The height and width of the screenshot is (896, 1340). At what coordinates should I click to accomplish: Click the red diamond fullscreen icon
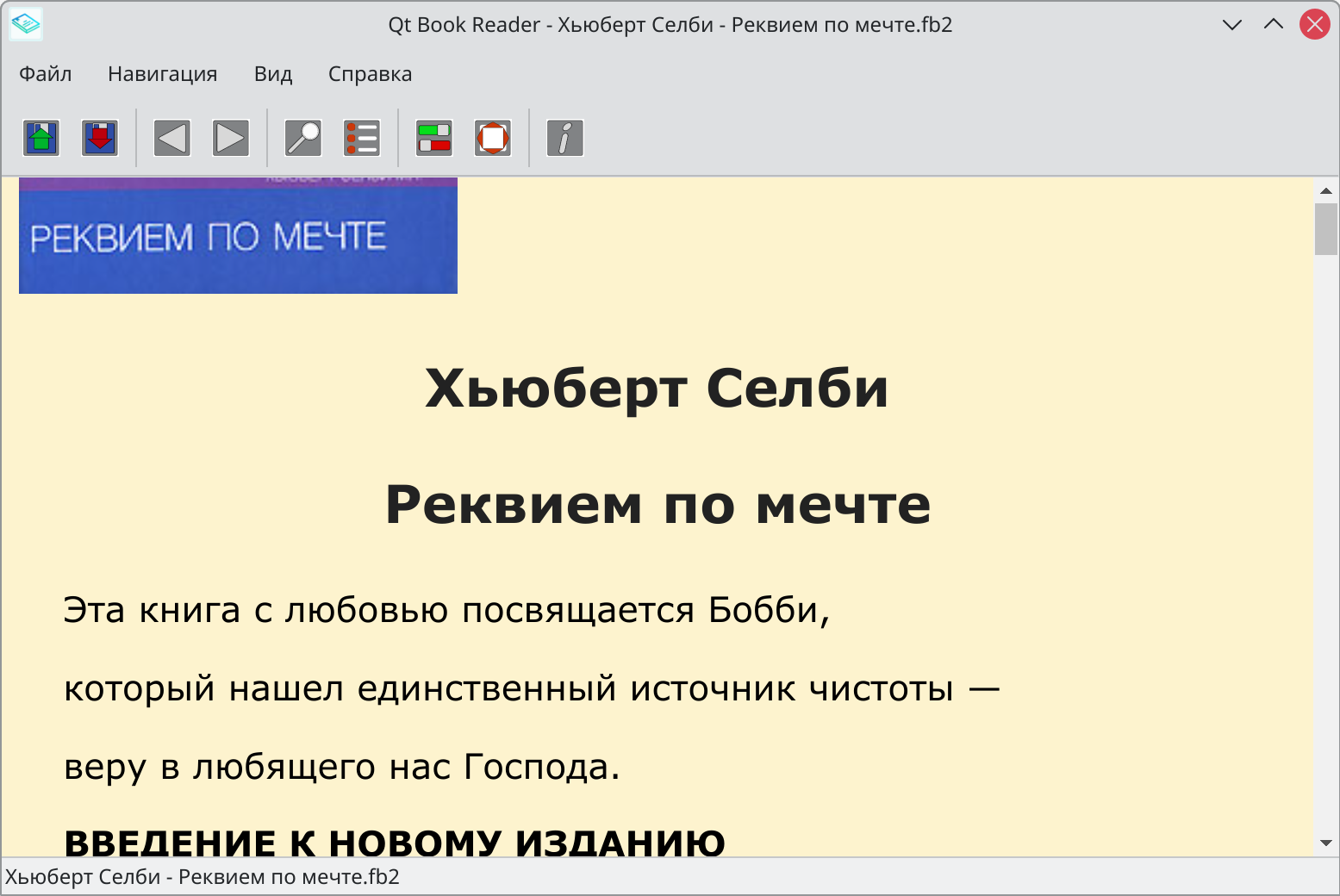click(493, 138)
